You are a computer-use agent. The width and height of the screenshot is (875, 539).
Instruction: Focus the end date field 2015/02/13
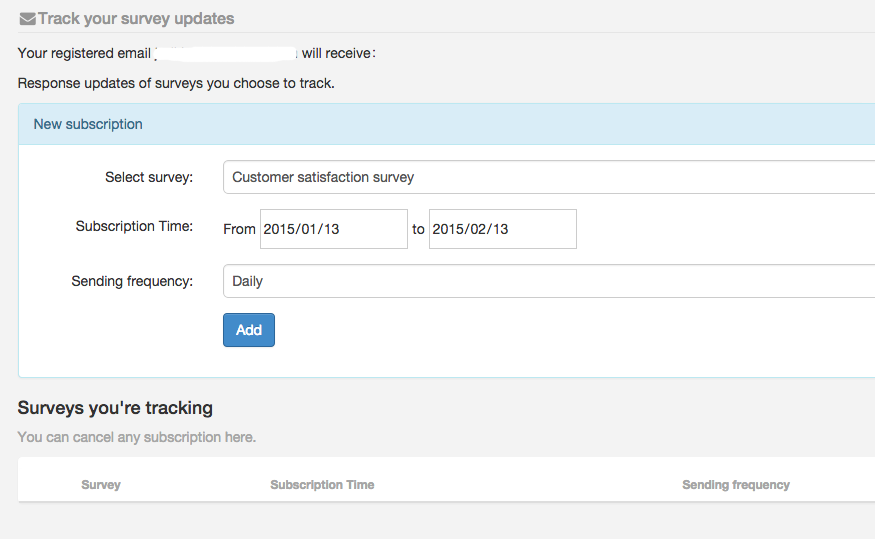[502, 229]
